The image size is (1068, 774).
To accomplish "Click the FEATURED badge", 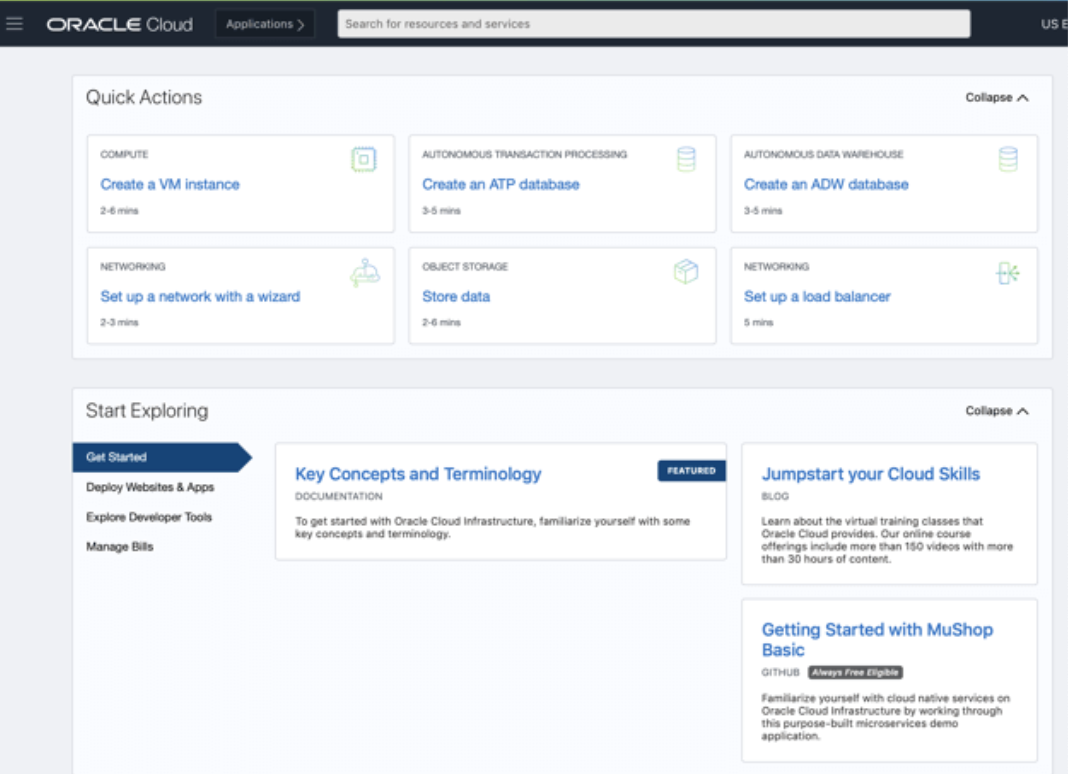I will (691, 471).
